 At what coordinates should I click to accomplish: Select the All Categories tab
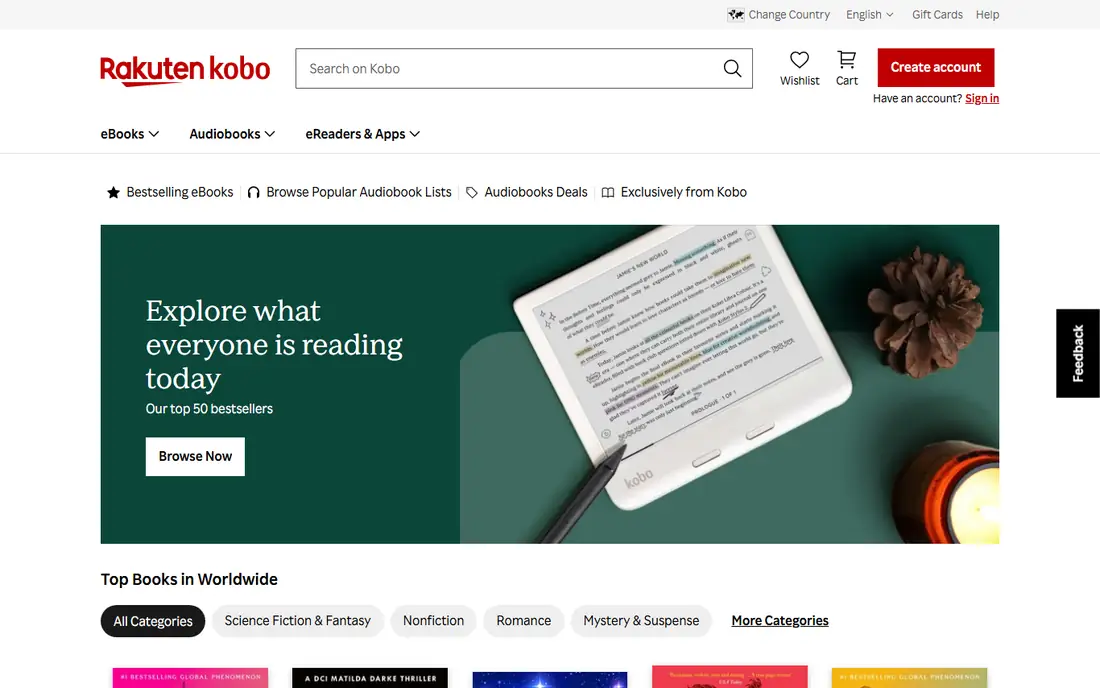point(153,621)
